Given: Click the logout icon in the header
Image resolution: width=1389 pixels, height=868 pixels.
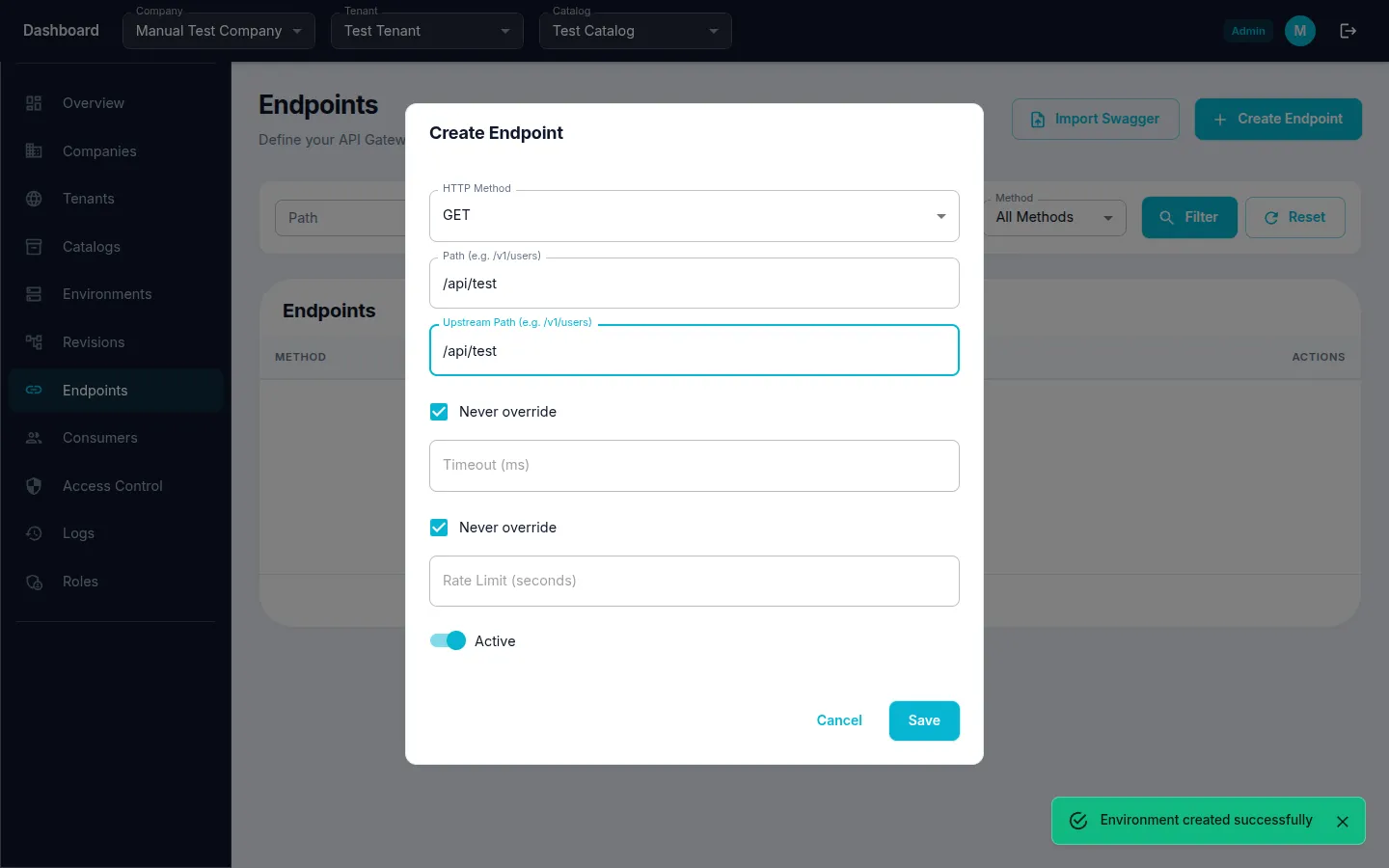Looking at the screenshot, I should [1348, 30].
